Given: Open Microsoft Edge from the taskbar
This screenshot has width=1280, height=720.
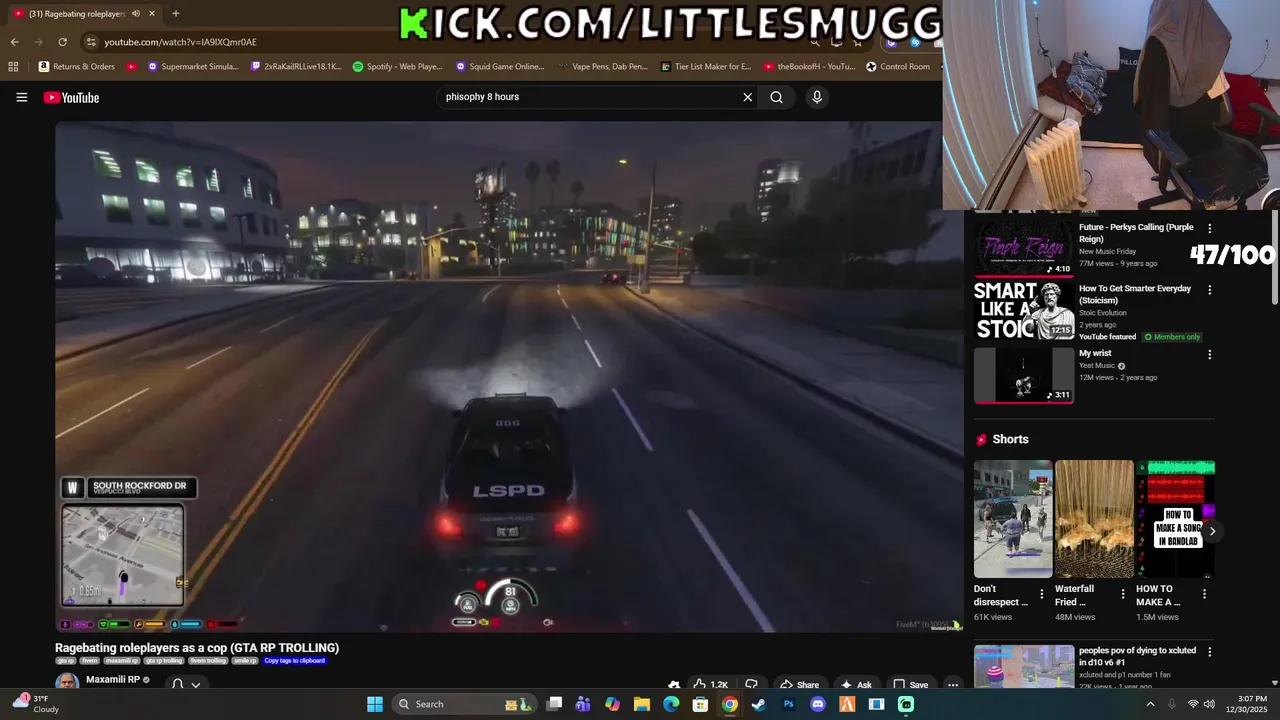Looking at the screenshot, I should point(671,704).
